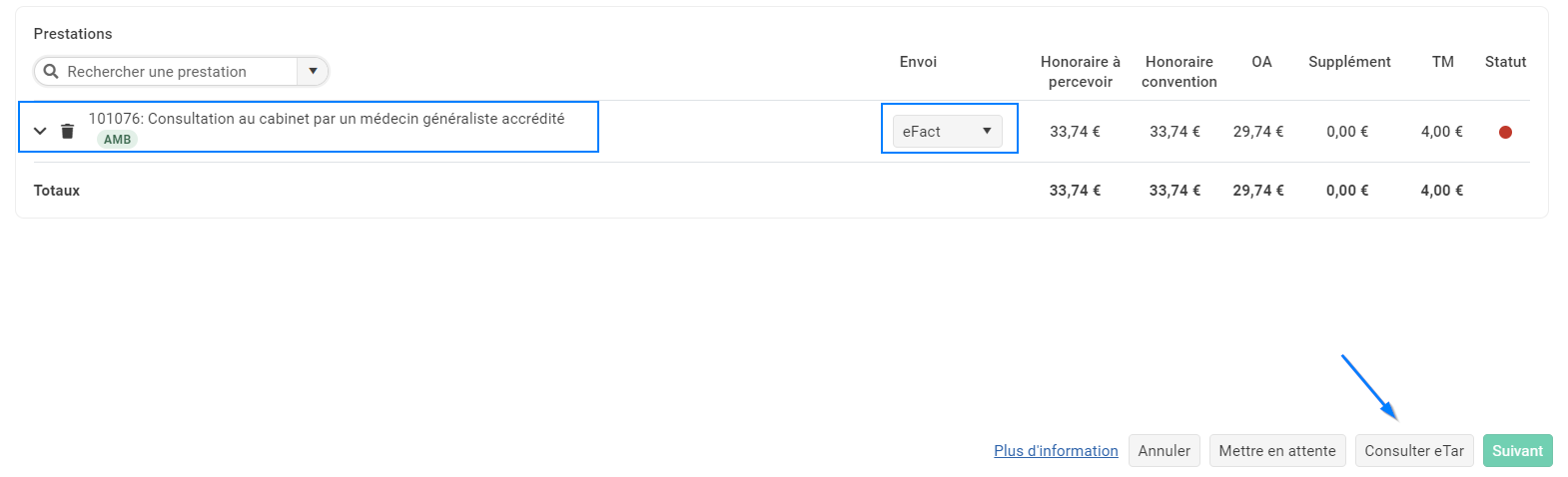This screenshot has height=477, width=1568.
Task: Click the magnifier icon in prestation search
Action: (51, 71)
